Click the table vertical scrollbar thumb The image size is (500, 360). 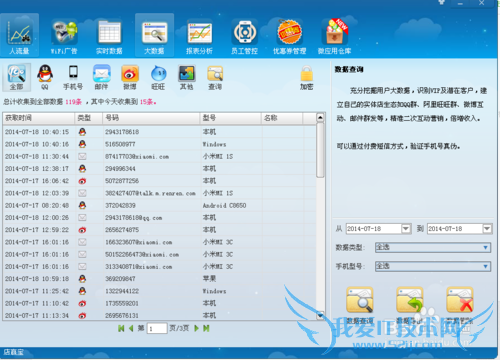320,150
